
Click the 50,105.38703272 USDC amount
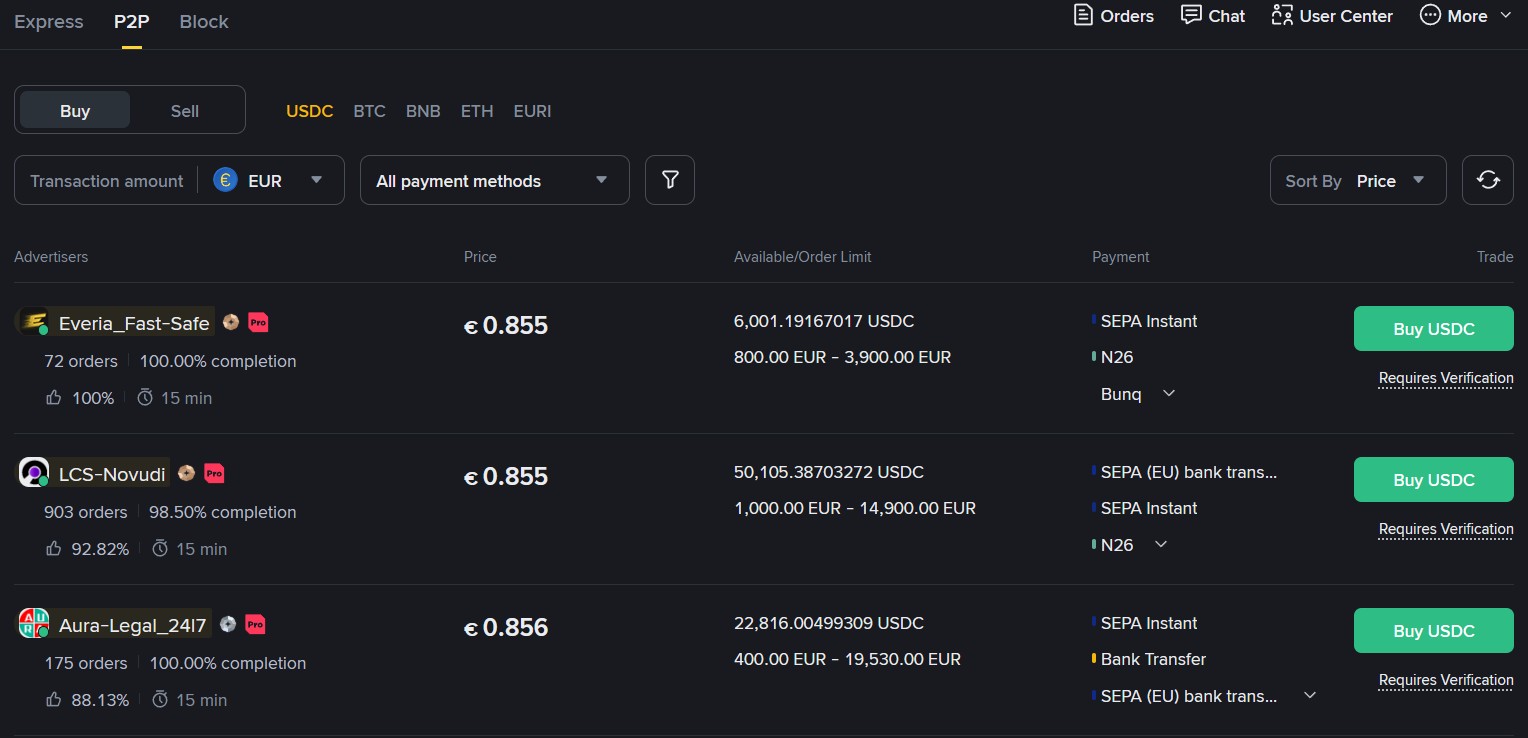829,472
